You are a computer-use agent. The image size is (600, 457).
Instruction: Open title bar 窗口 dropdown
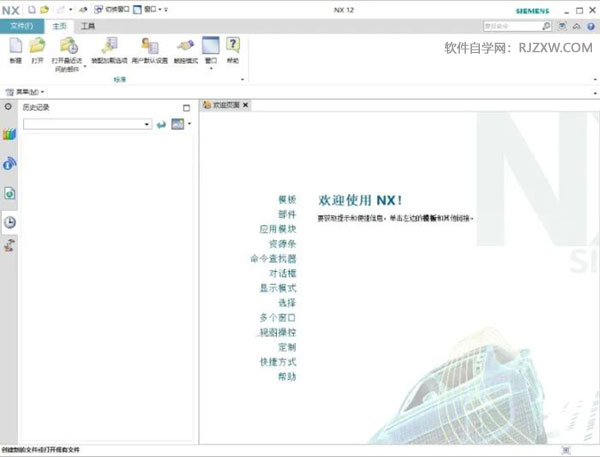tap(148, 9)
